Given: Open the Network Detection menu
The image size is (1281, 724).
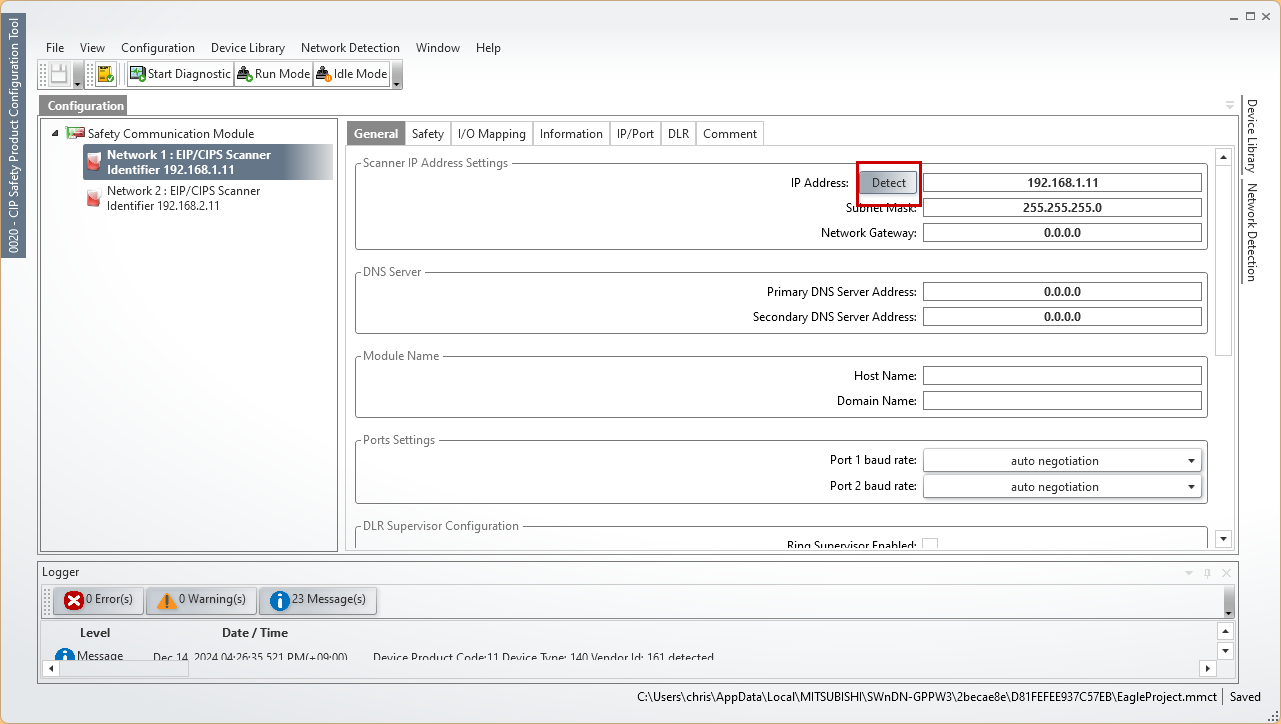Looking at the screenshot, I should [350, 47].
